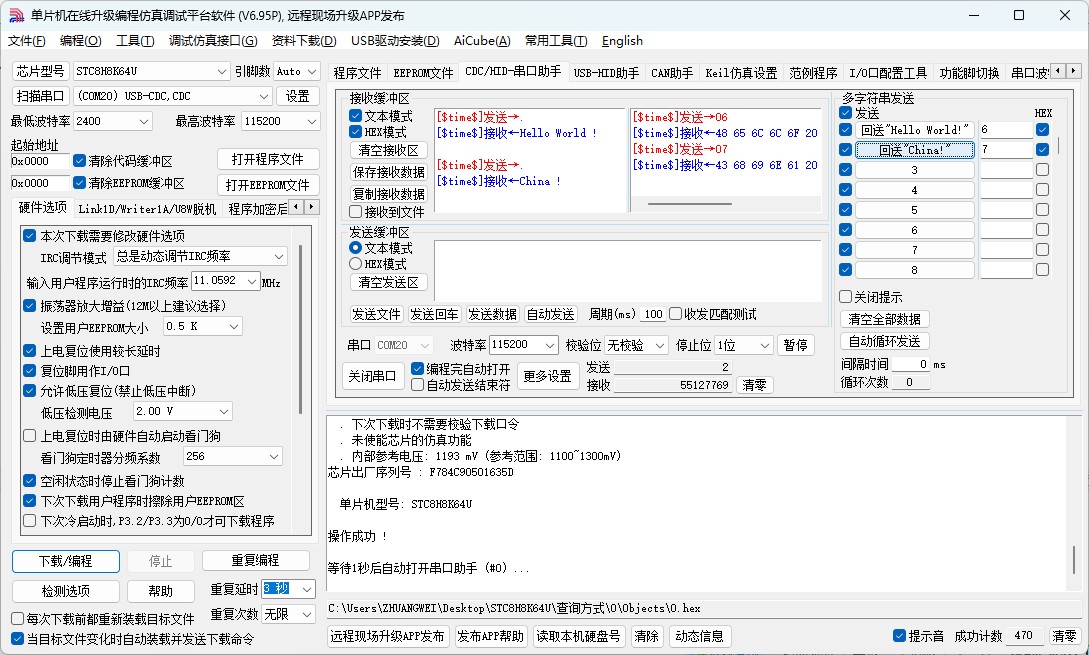Click the 回送"Hello World!" send button

[915, 130]
